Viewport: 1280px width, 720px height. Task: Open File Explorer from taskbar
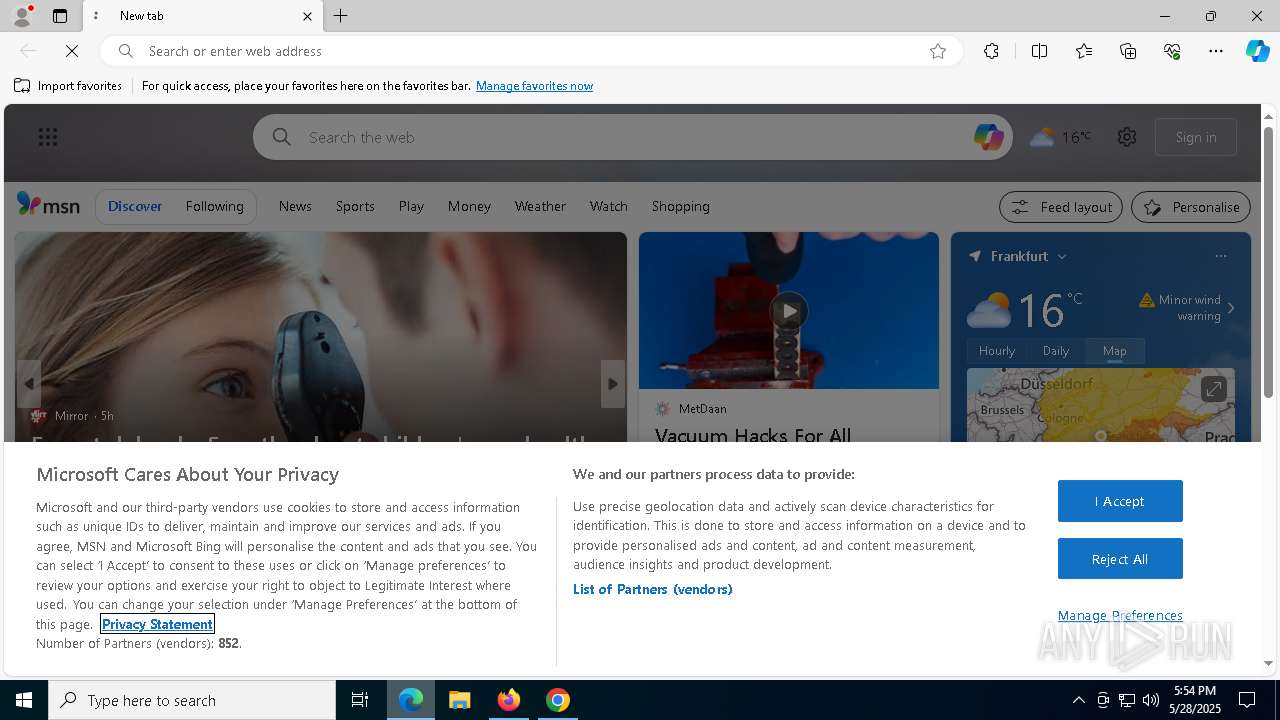pos(460,700)
